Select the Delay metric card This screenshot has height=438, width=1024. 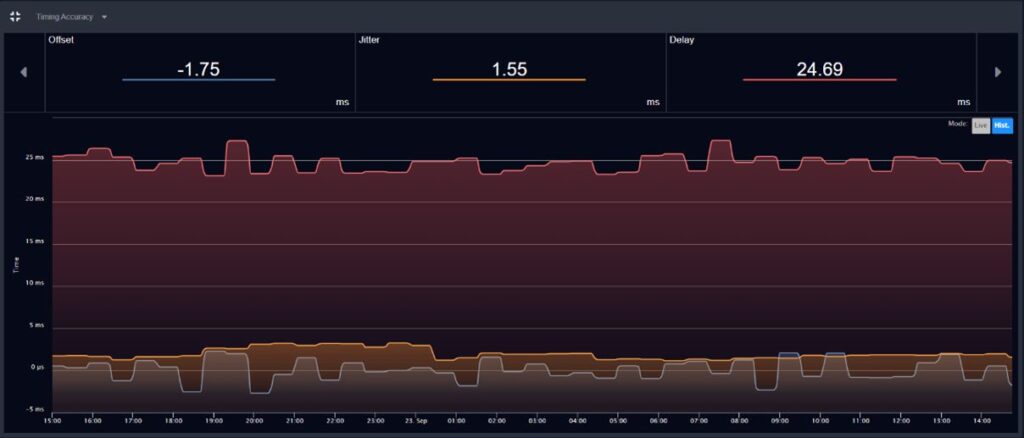820,72
